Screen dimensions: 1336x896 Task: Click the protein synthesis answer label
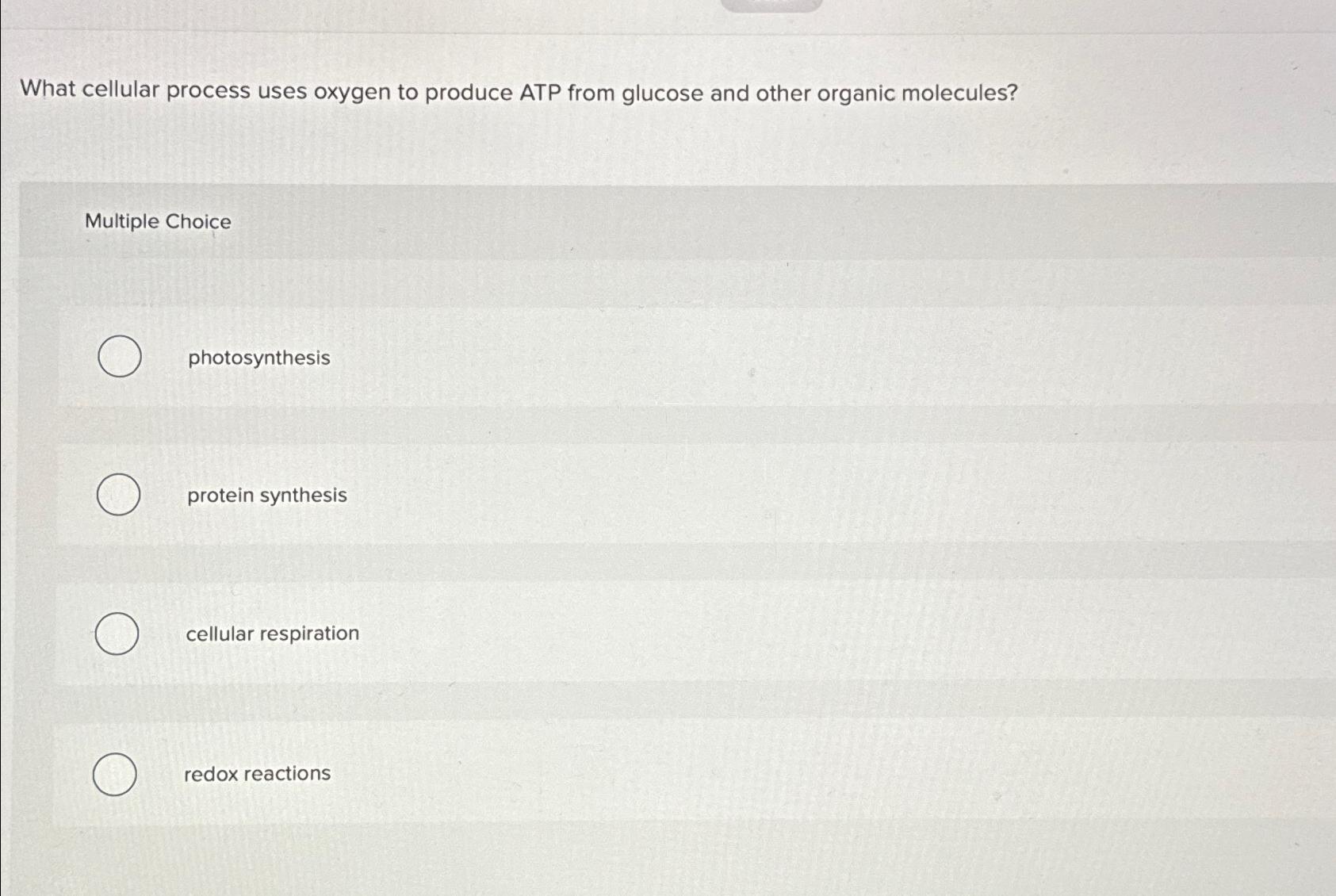(266, 495)
